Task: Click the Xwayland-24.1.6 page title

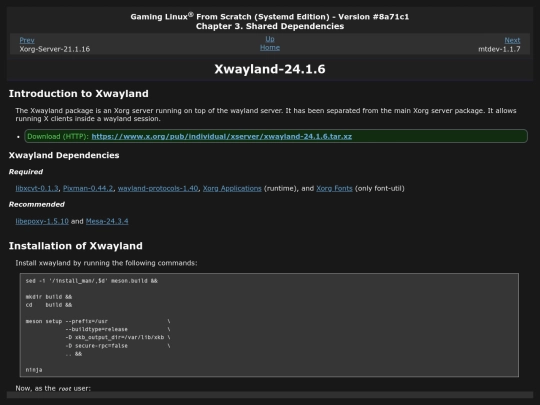Action: click(270, 69)
